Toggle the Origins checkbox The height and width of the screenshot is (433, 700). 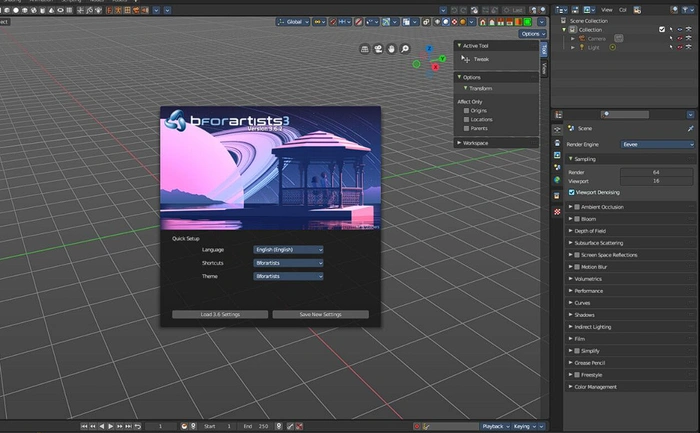466,111
